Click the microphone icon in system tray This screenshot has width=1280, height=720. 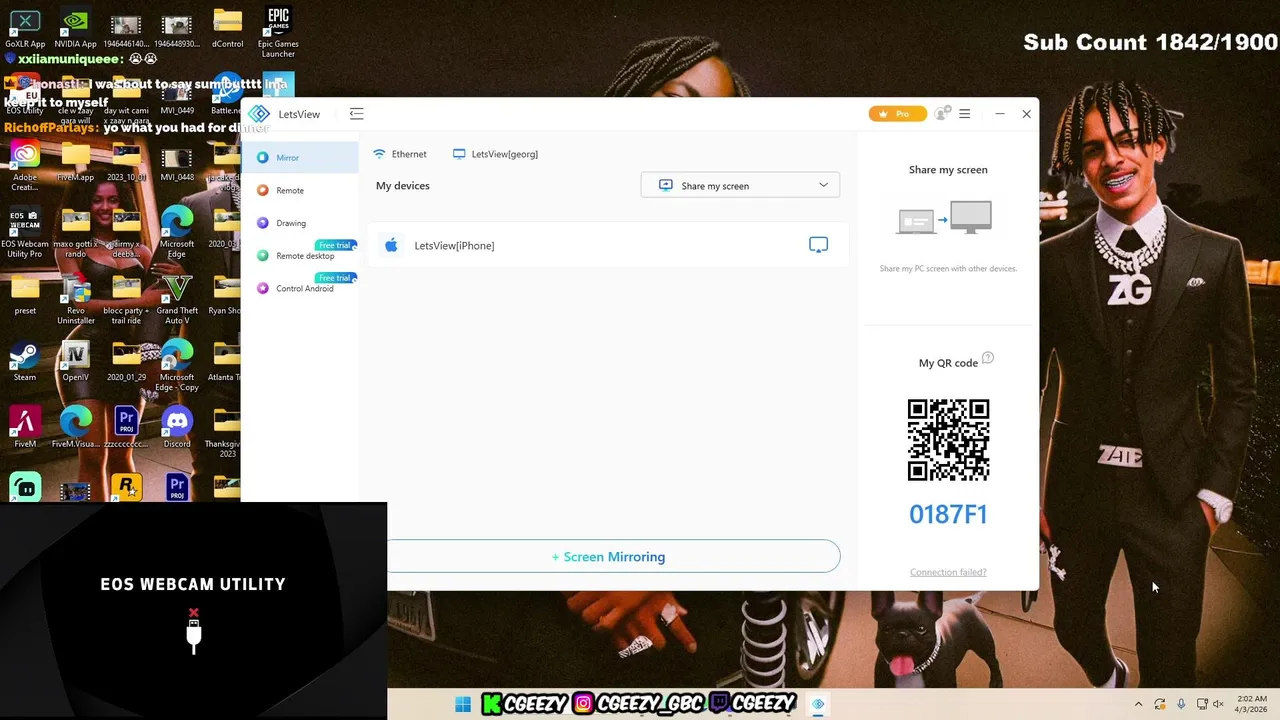click(x=1181, y=704)
